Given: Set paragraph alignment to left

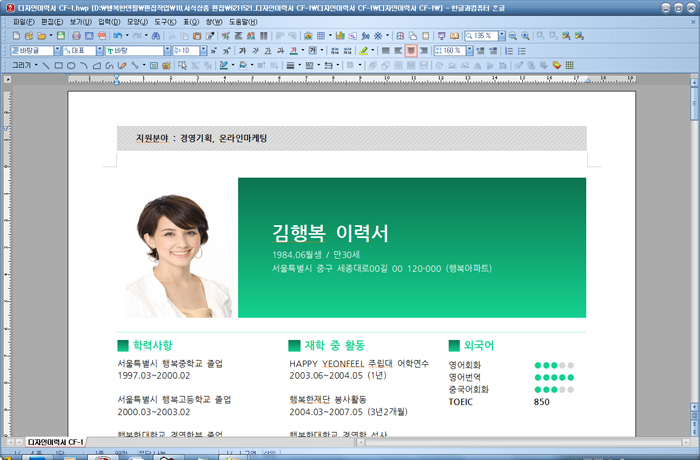Looking at the screenshot, I should point(398,51).
